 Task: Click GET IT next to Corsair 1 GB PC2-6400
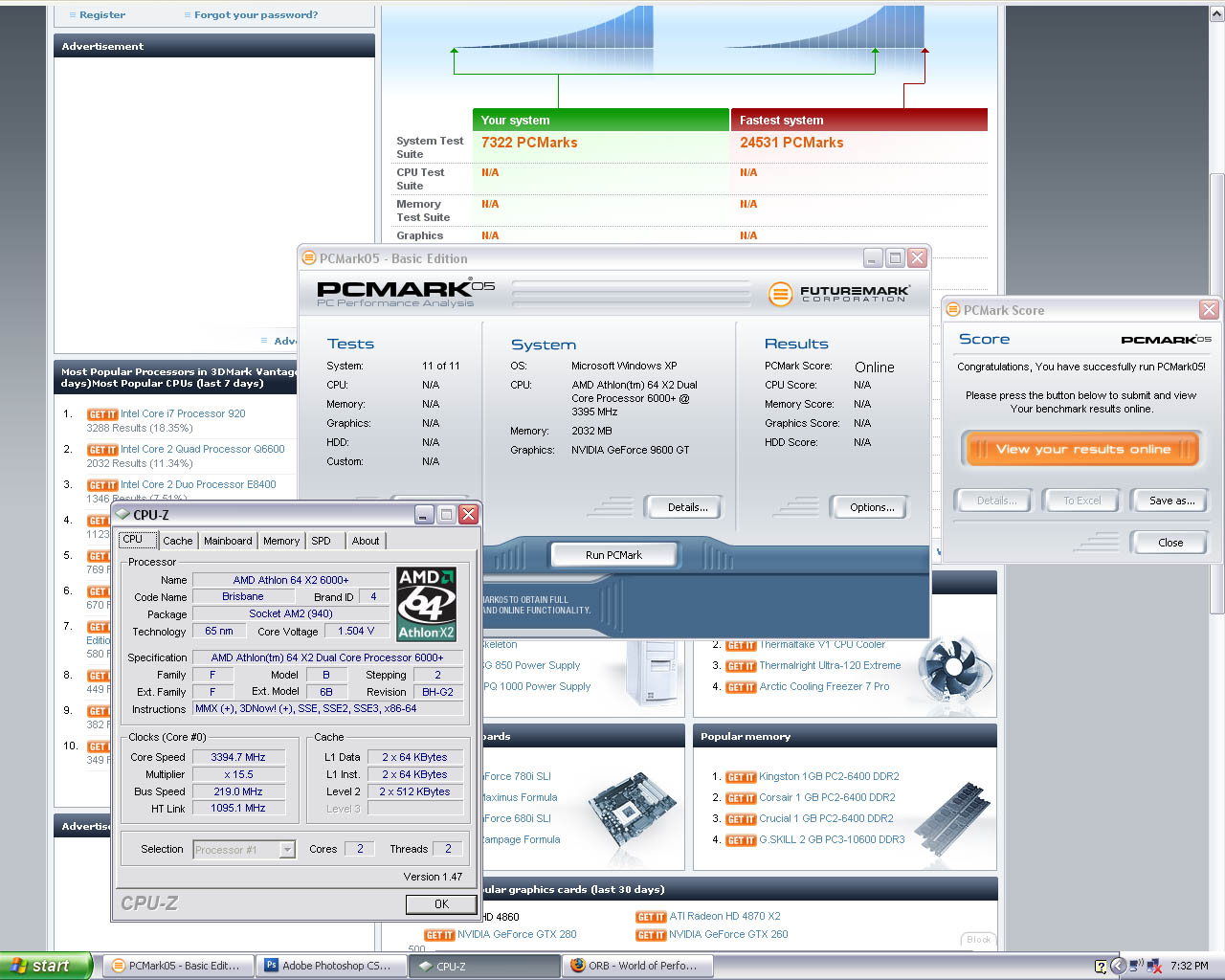(741, 798)
